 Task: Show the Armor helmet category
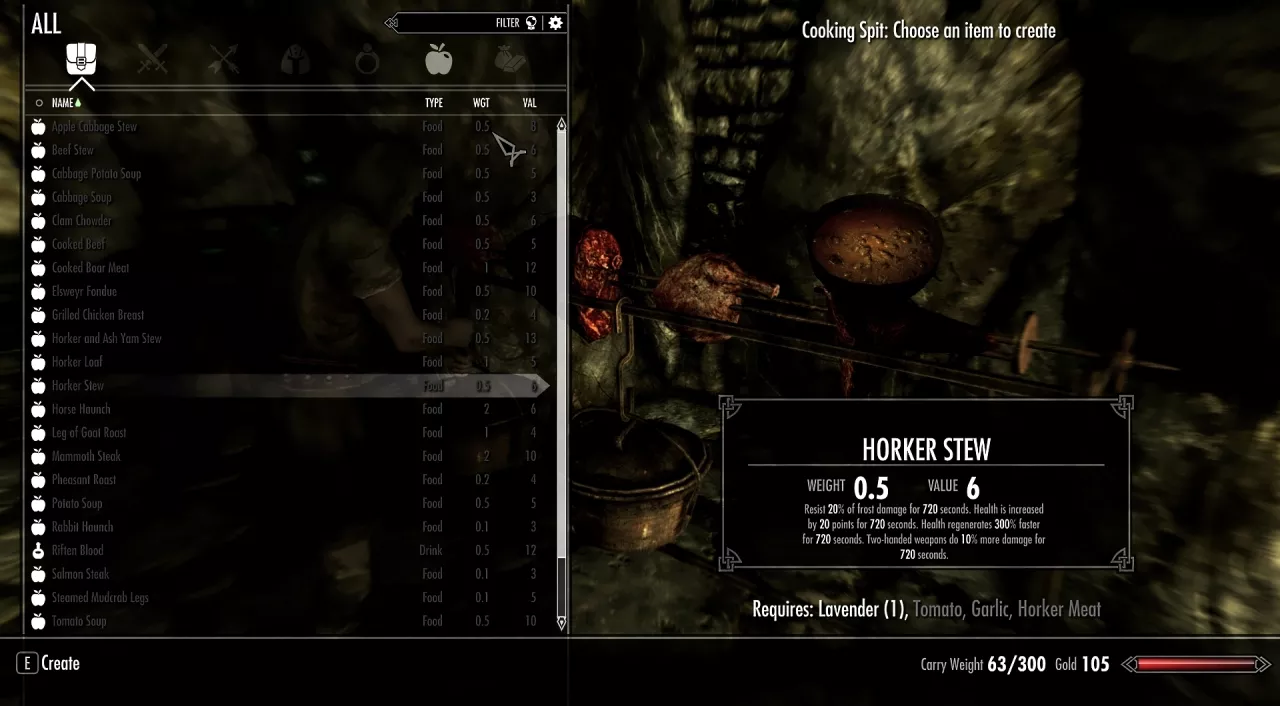[295, 60]
